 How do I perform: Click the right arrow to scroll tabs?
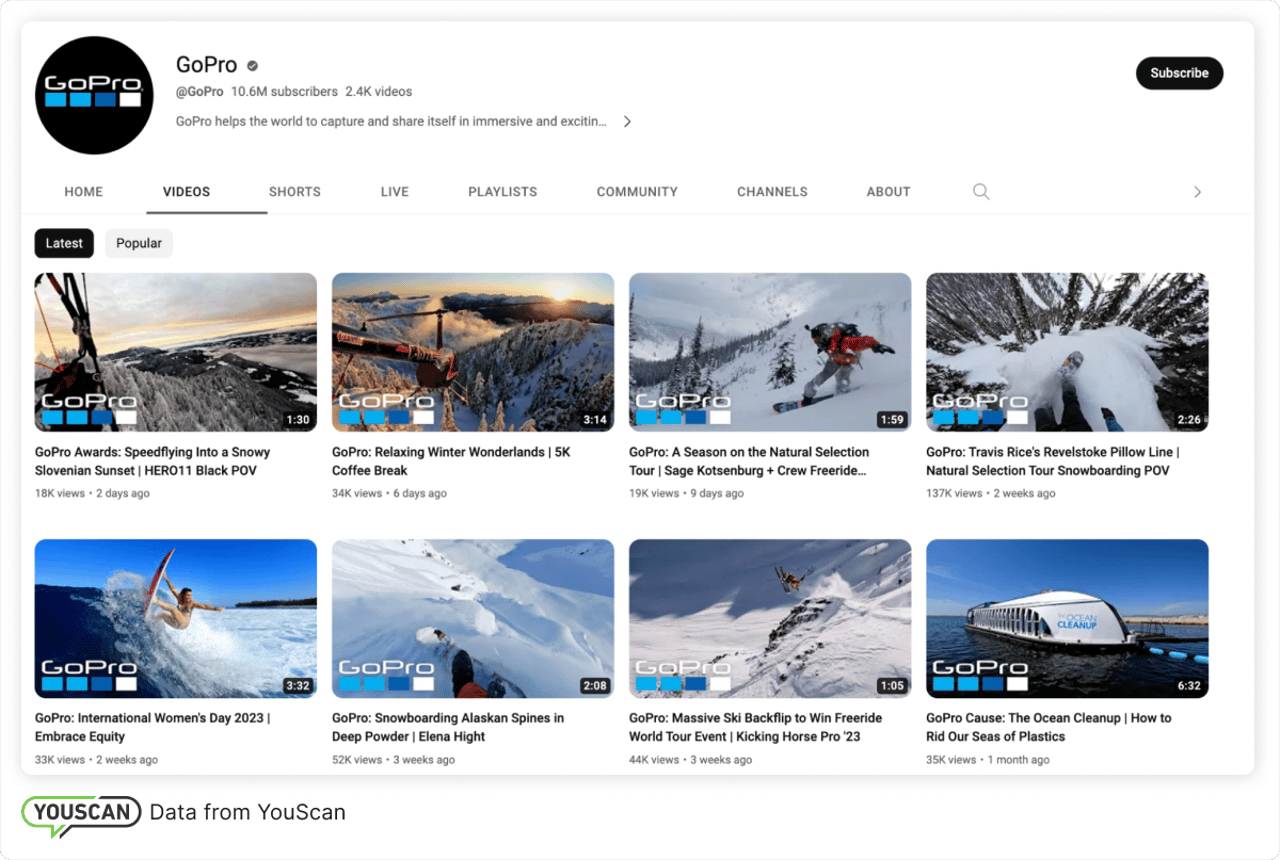pyautogui.click(x=1197, y=192)
